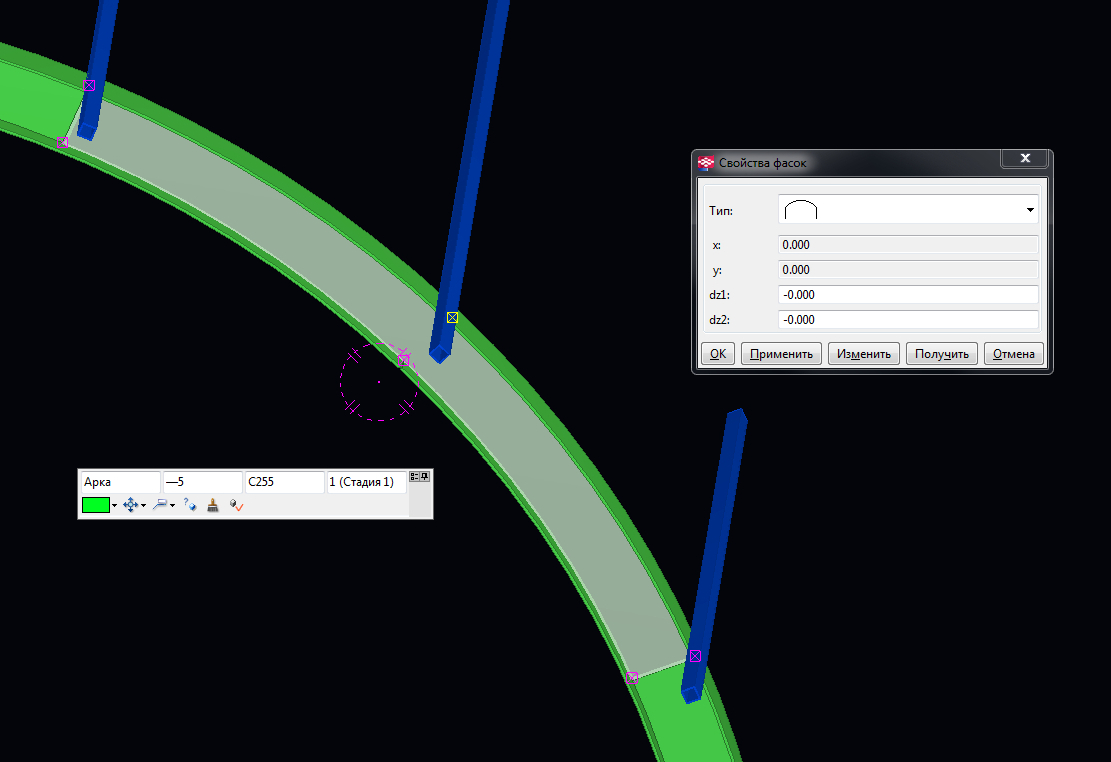Click the brush cleanup icon in mini toolbar
Viewport: 1111px width, 762px height.
pyautogui.click(x=213, y=506)
